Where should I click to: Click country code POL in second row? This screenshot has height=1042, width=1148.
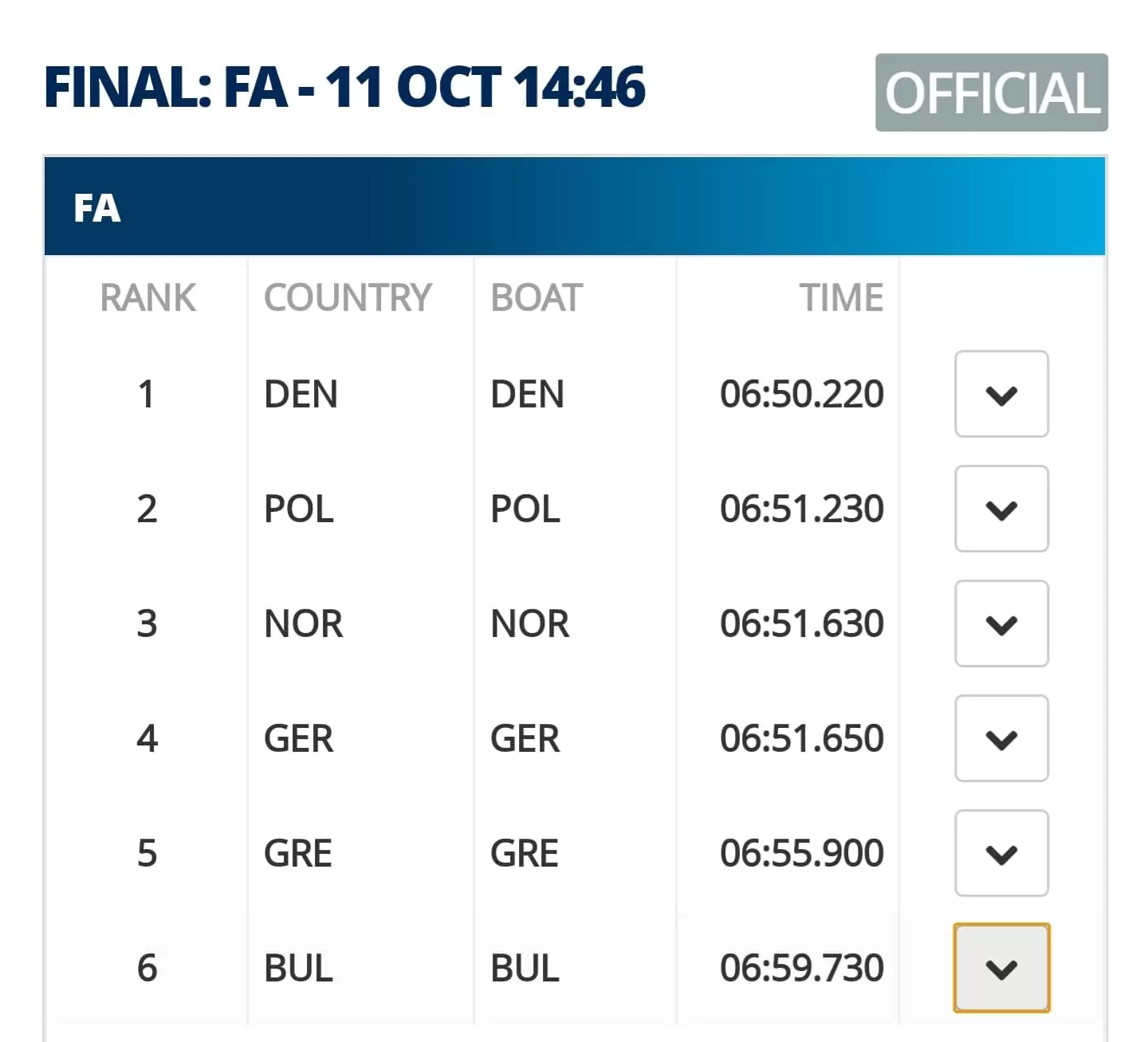(x=299, y=509)
